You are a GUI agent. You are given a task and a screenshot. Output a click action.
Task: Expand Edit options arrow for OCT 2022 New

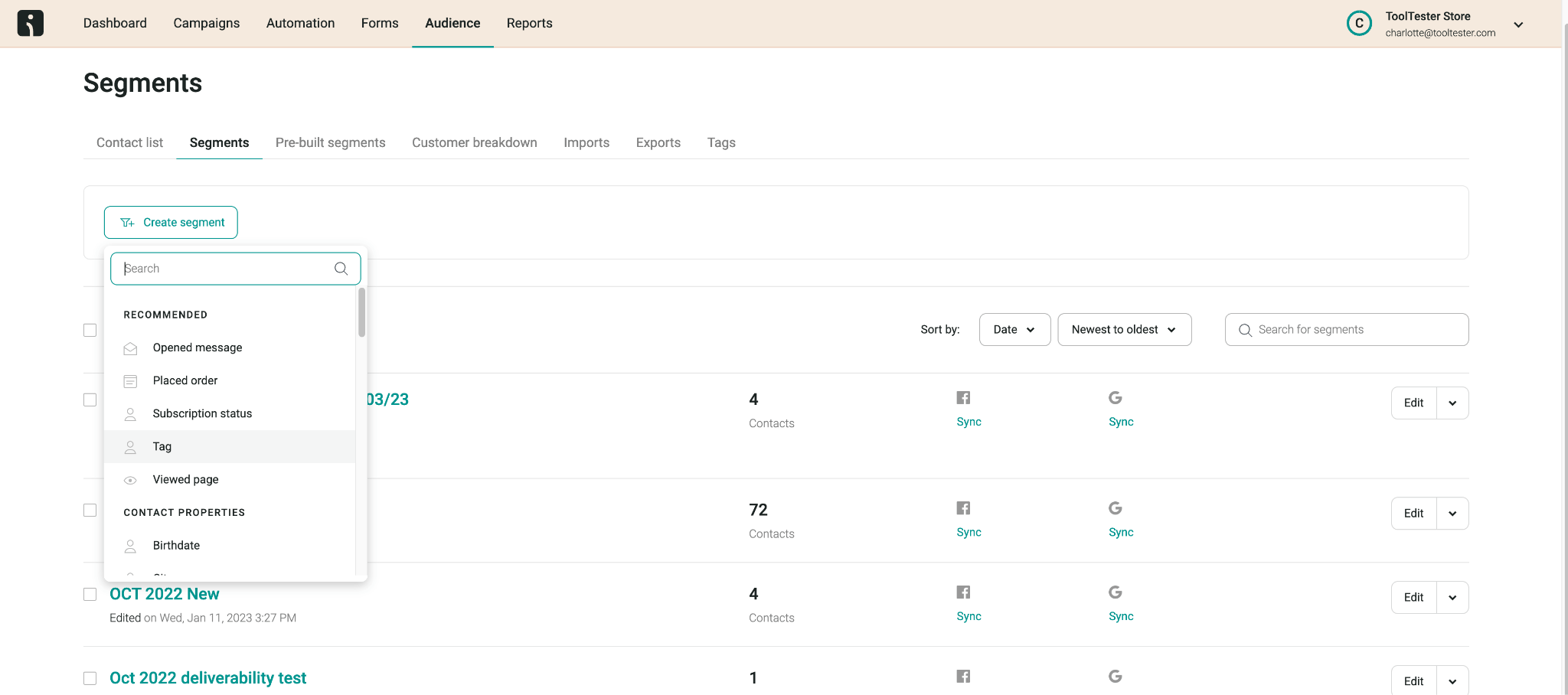pyautogui.click(x=1452, y=597)
